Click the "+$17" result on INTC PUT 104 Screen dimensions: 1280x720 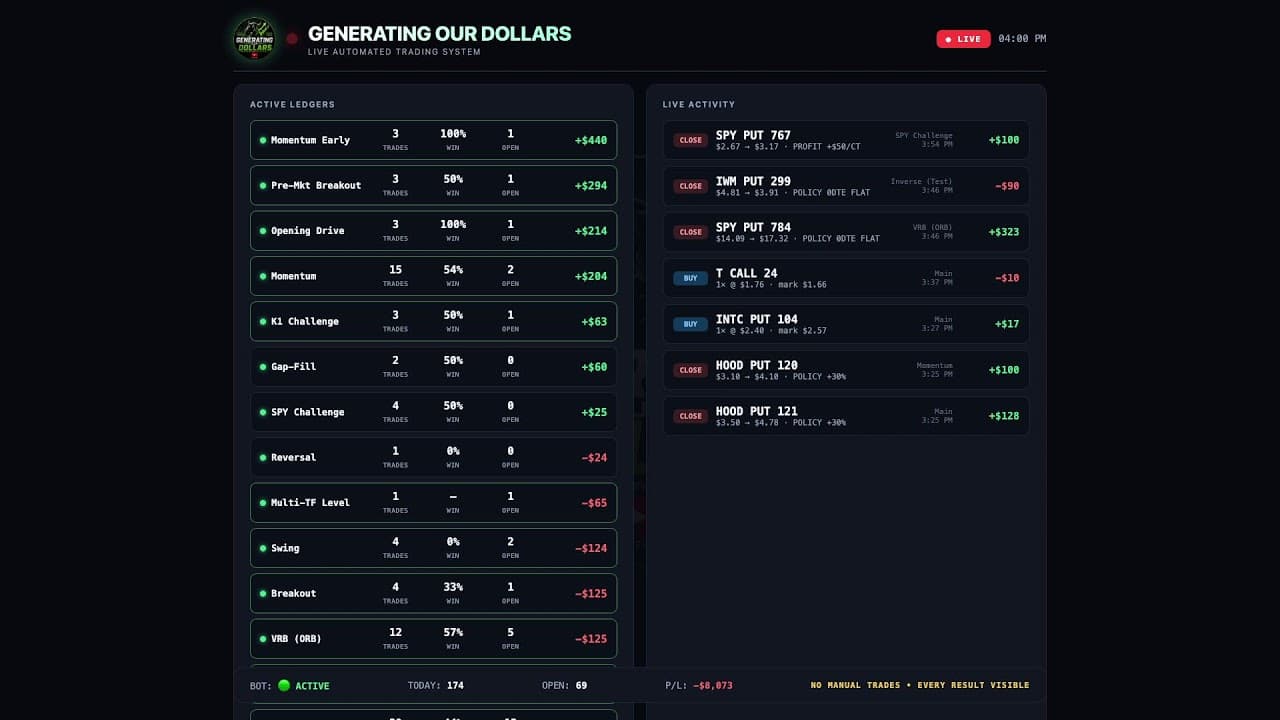pyautogui.click(x=1007, y=324)
